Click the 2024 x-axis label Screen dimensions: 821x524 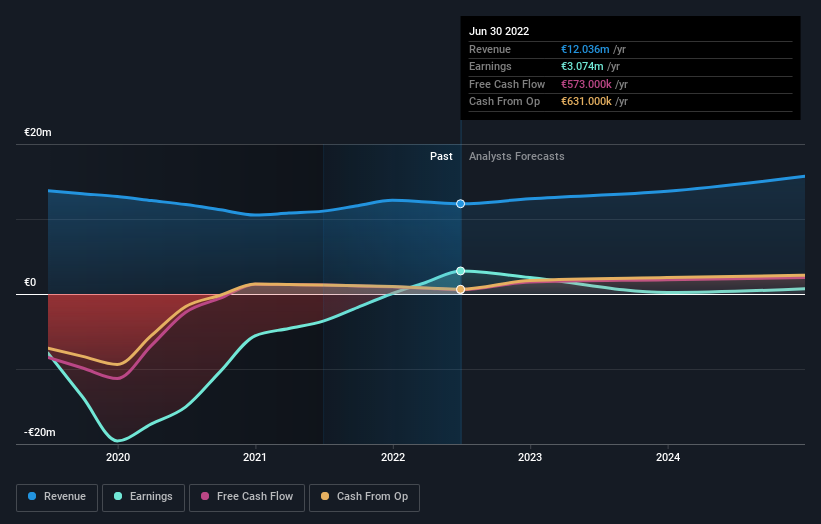tap(668, 457)
